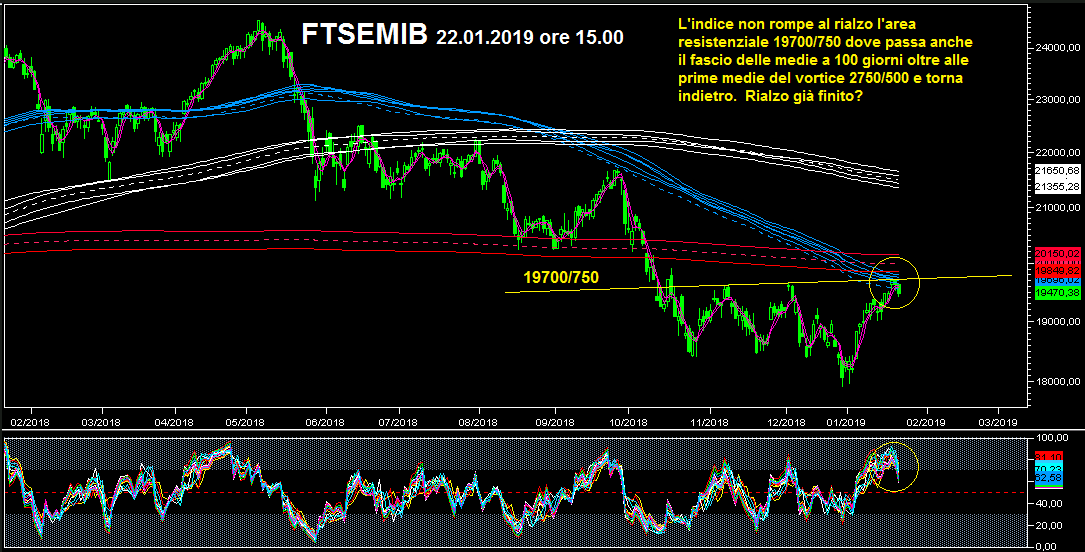
Task: Click the 10/2018 date axis label
Action: [x=628, y=421]
